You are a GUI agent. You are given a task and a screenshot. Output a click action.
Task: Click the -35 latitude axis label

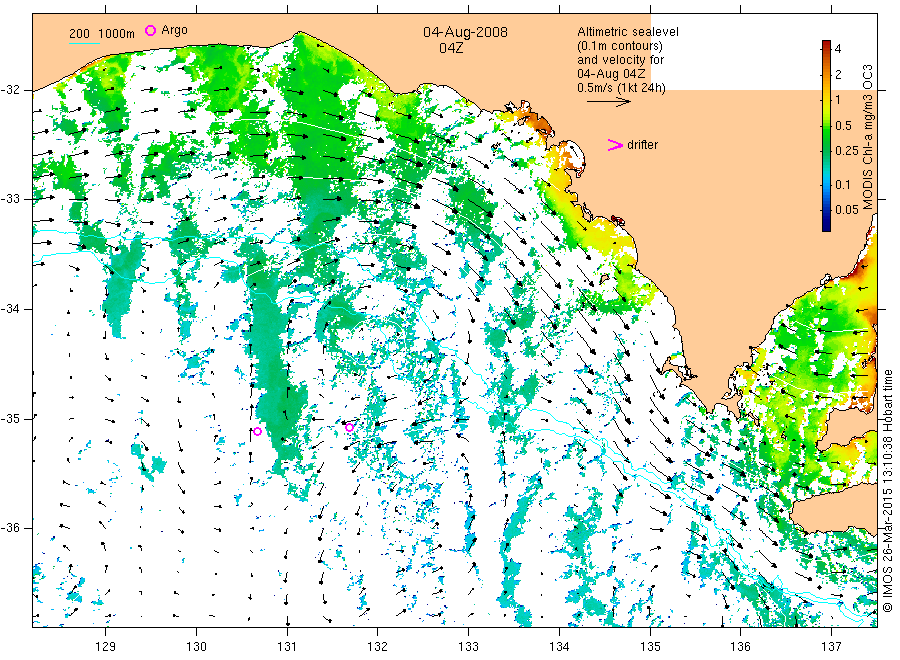point(17,418)
